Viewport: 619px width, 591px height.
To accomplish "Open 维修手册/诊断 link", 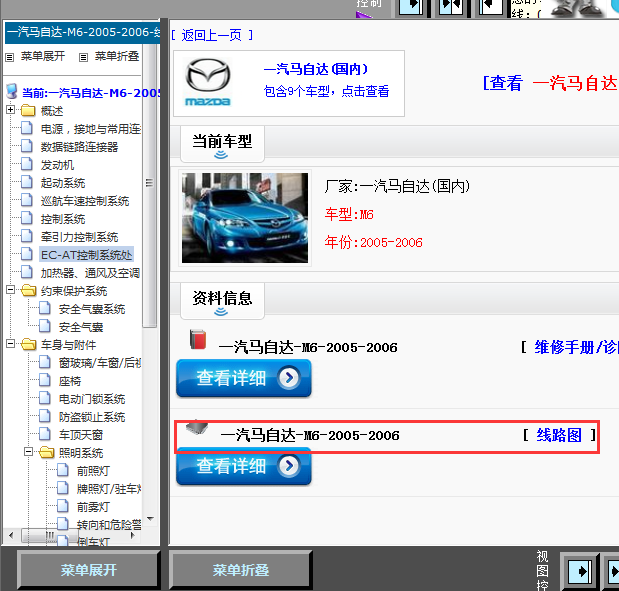I will click(x=576, y=347).
